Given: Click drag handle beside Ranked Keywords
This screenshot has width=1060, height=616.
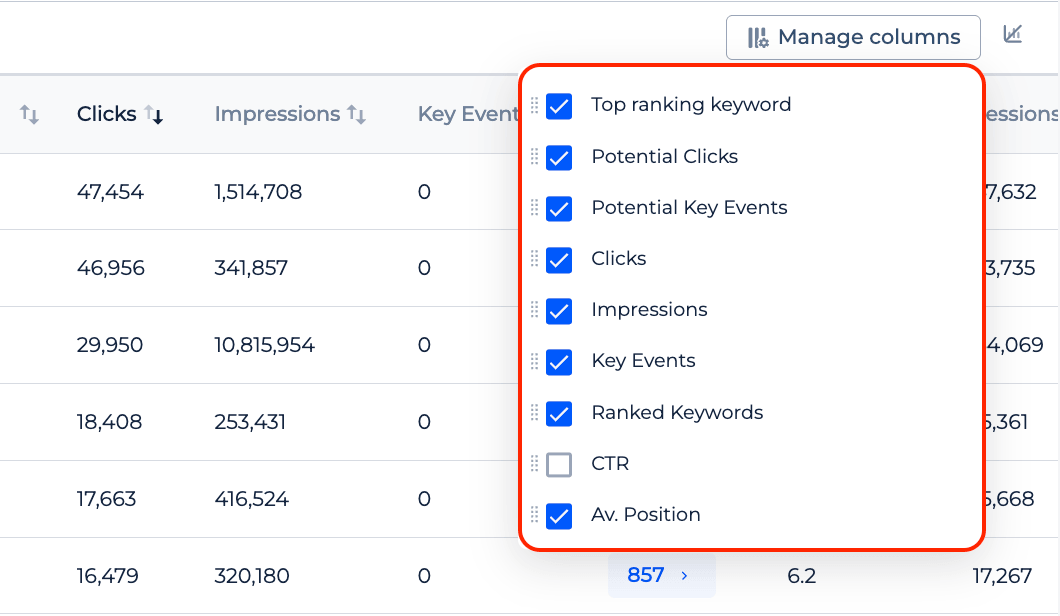Looking at the screenshot, I should [534, 412].
